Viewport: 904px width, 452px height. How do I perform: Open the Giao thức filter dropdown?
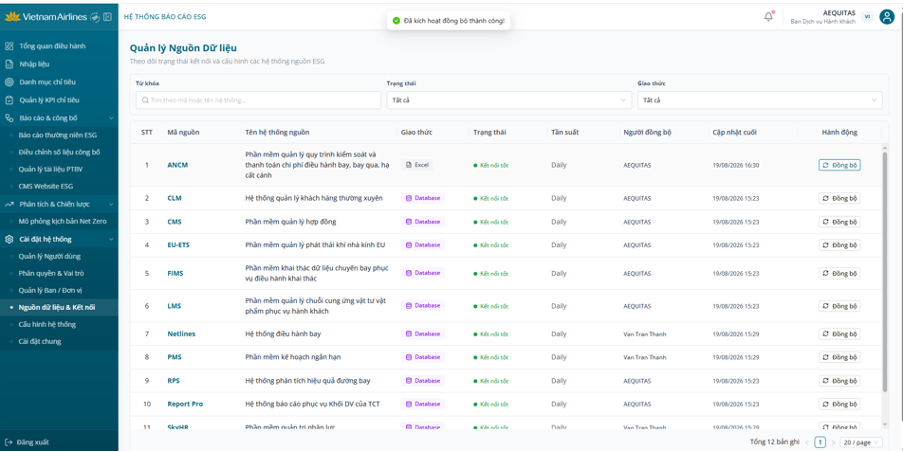click(760, 100)
